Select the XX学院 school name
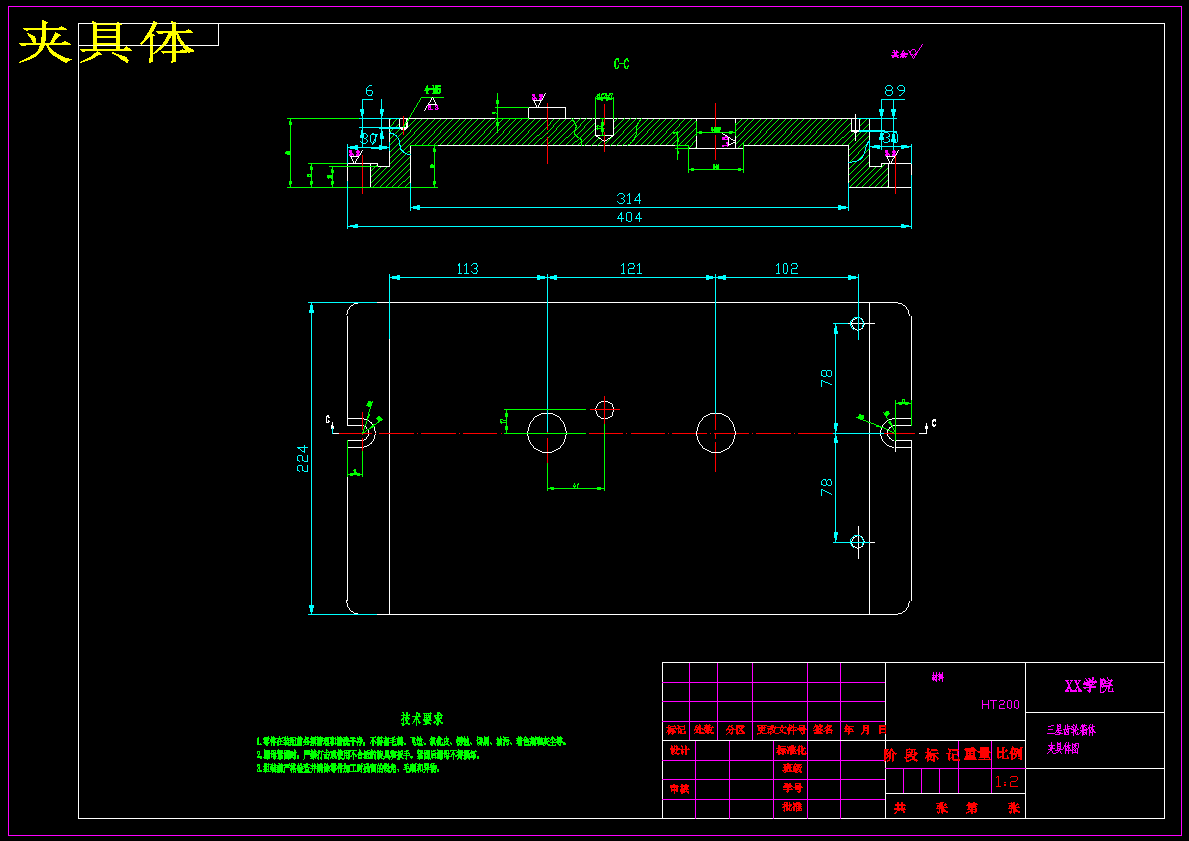This screenshot has width=1189, height=841. pyautogui.click(x=1089, y=686)
